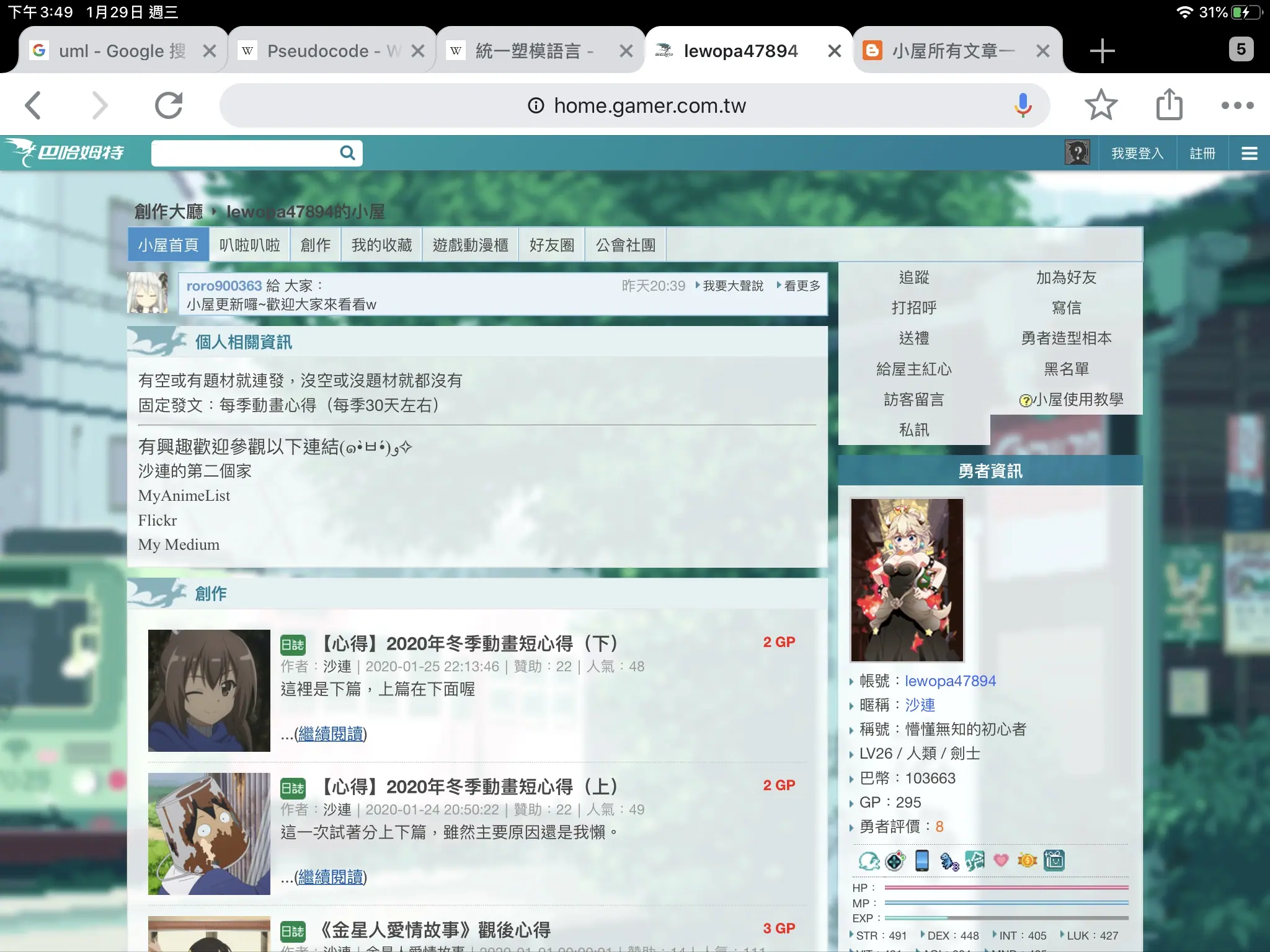Click the smartphone badge icon
The width and height of the screenshot is (1270, 952).
point(922,860)
